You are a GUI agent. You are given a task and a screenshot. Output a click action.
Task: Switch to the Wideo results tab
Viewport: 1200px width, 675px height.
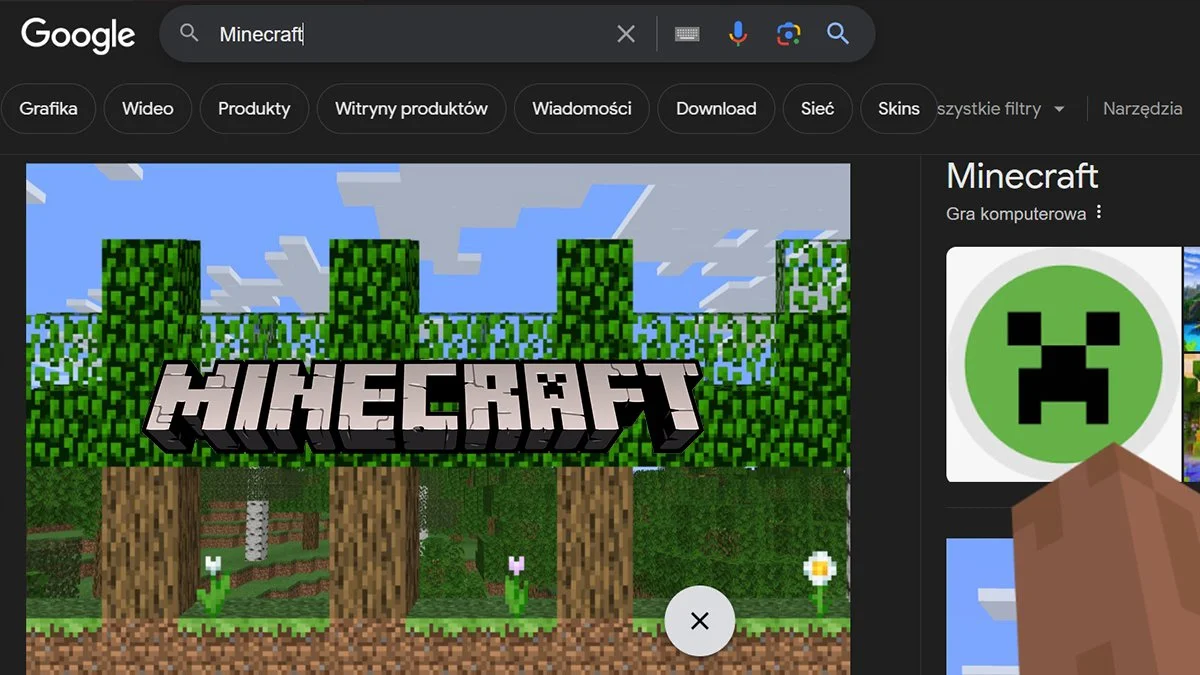coord(147,109)
